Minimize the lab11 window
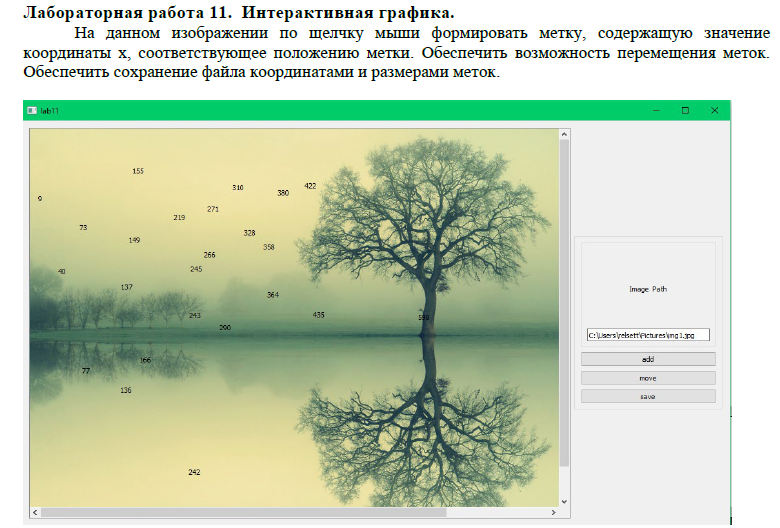 [655, 110]
